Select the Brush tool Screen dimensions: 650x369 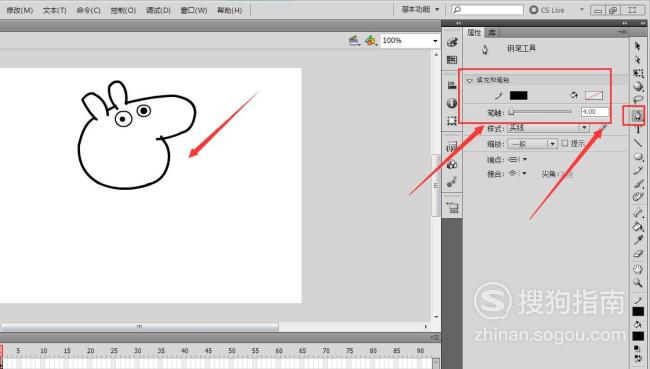point(638,184)
